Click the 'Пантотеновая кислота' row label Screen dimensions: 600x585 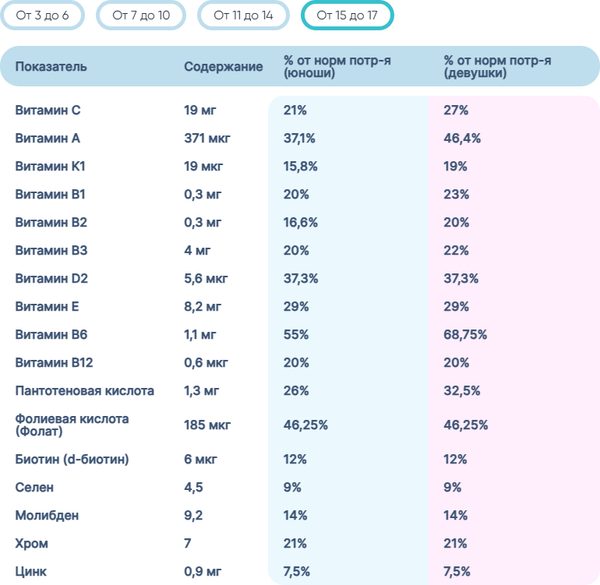[x=85, y=390]
